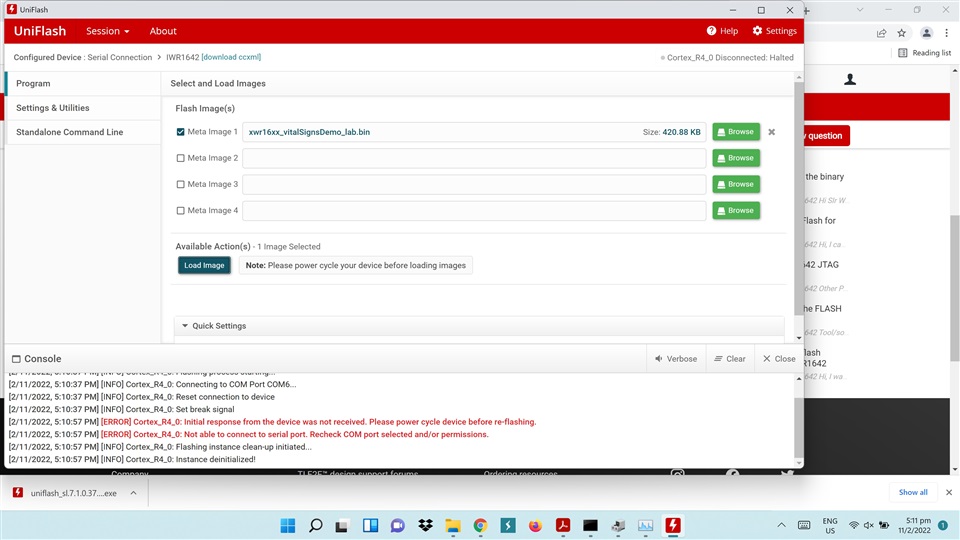
Task: Bookmark the page with the star icon
Action: [901, 33]
